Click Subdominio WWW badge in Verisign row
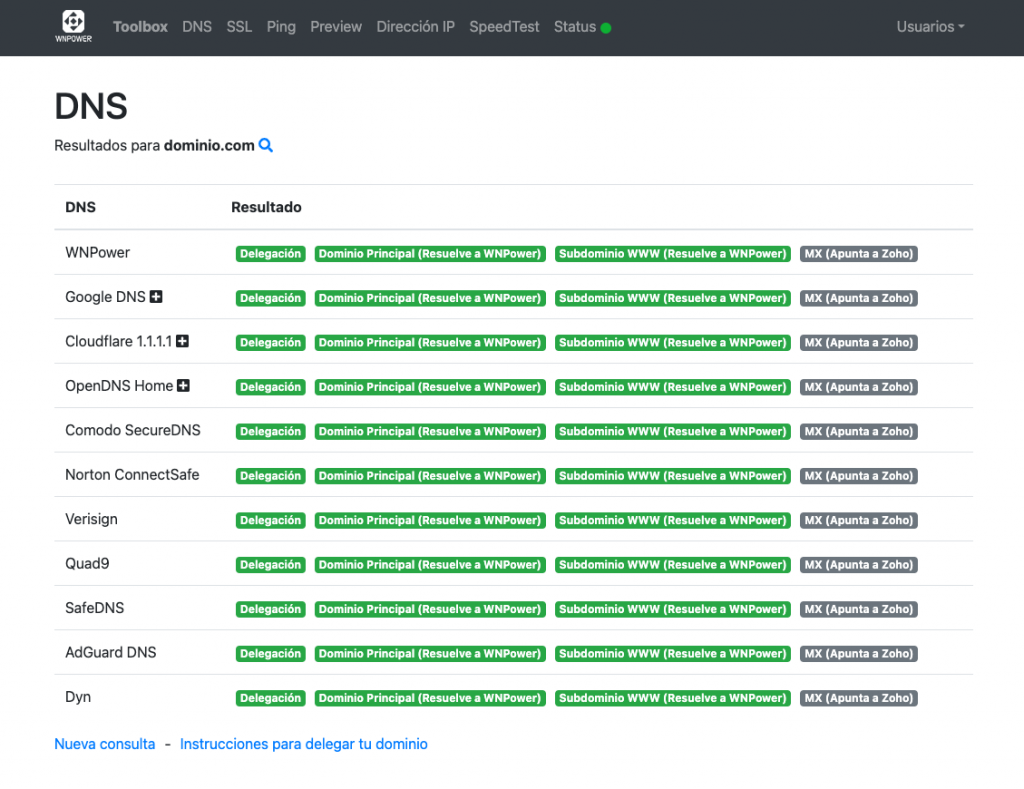This screenshot has width=1024, height=789. point(673,520)
